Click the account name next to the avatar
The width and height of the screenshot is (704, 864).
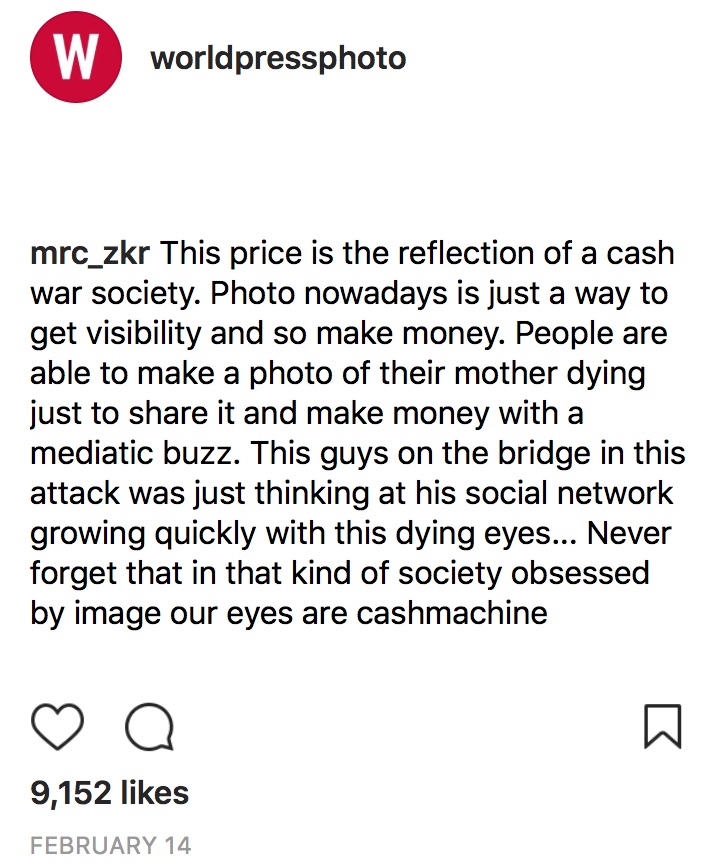pyautogui.click(x=278, y=59)
